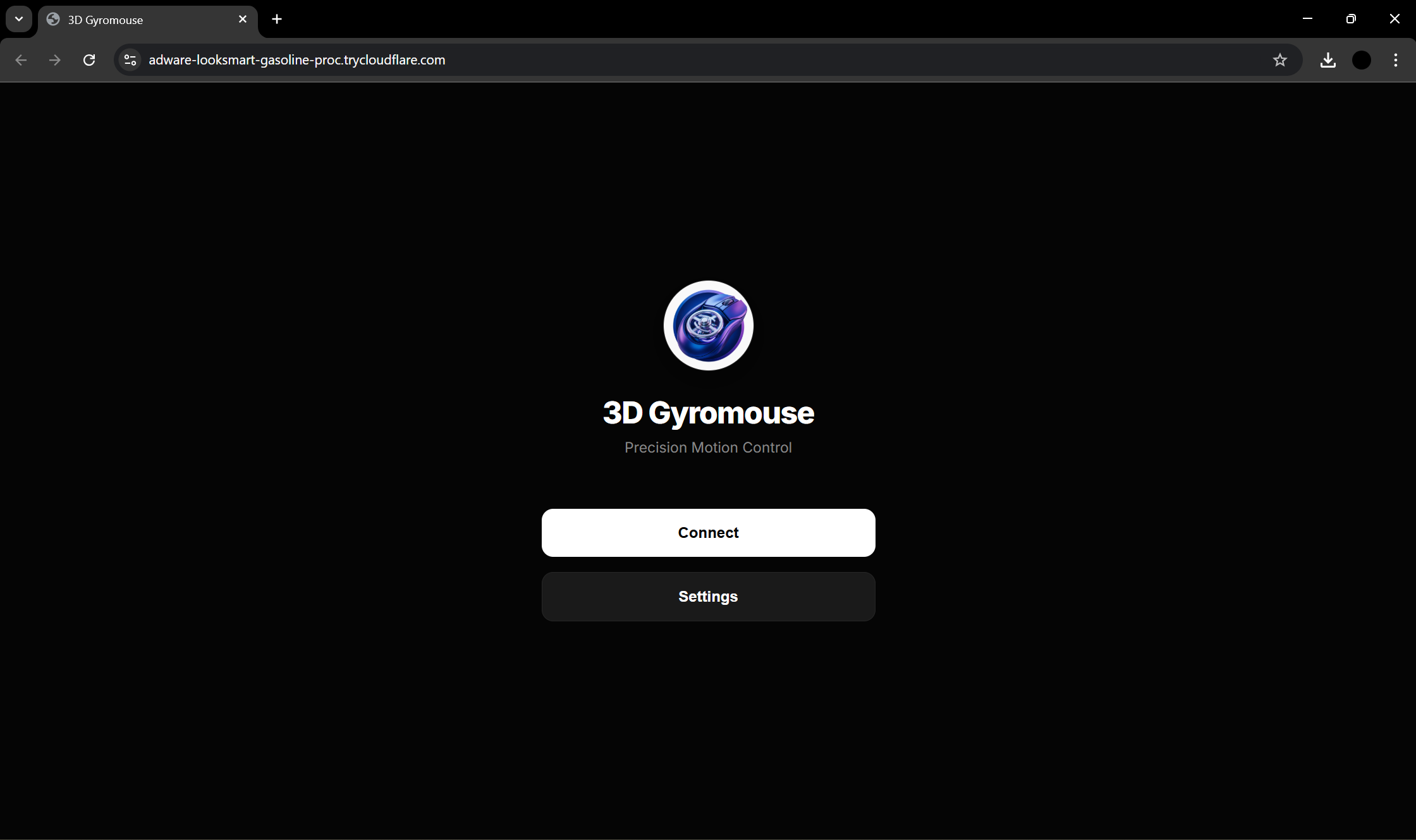Expand the tab search dropdown arrow
1416x840 pixels.
coord(19,19)
